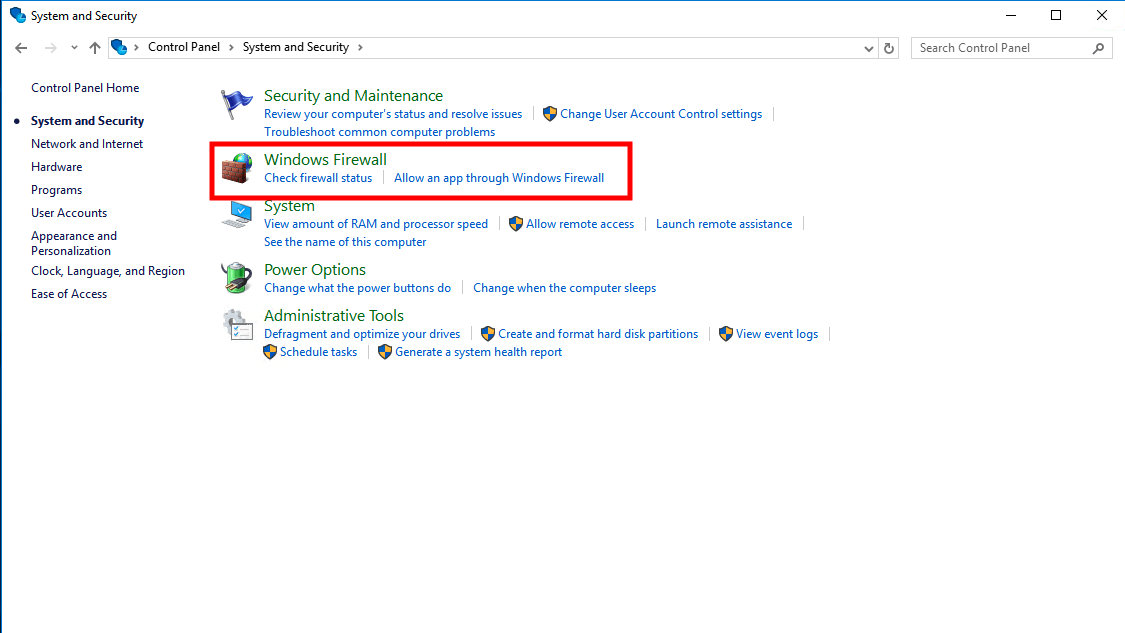Select Network and Internet category
Viewport: 1125px width, 633px height.
87,144
